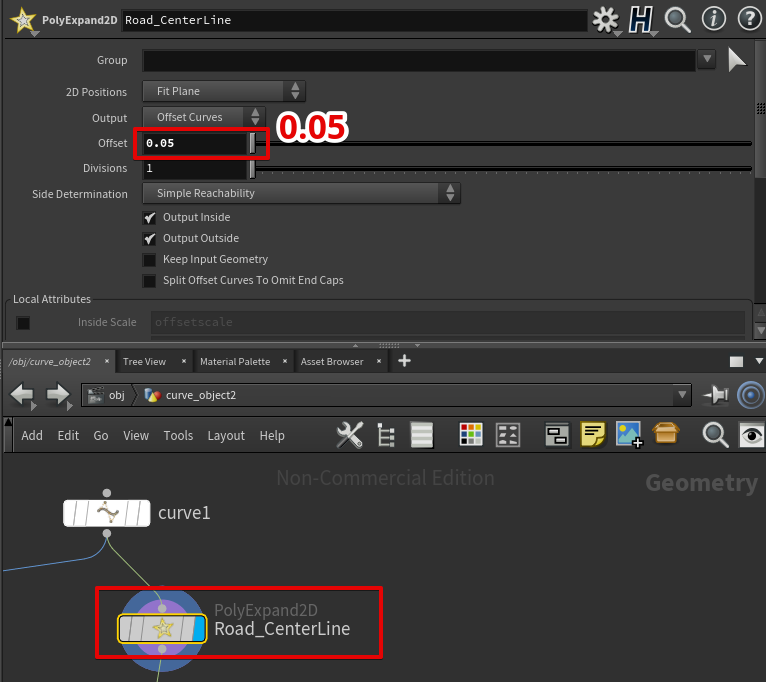Open the Edit menu
The image size is (766, 682).
pos(68,435)
